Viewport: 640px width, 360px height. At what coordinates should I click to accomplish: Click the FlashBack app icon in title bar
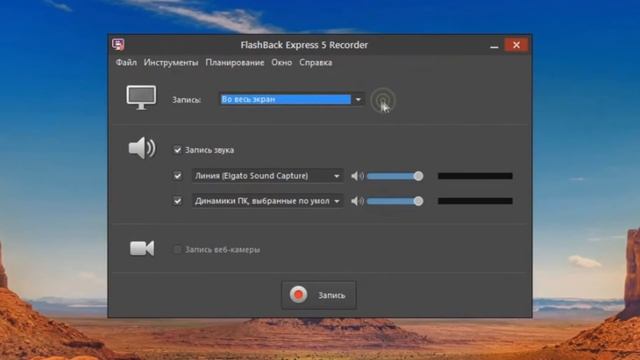pos(118,44)
